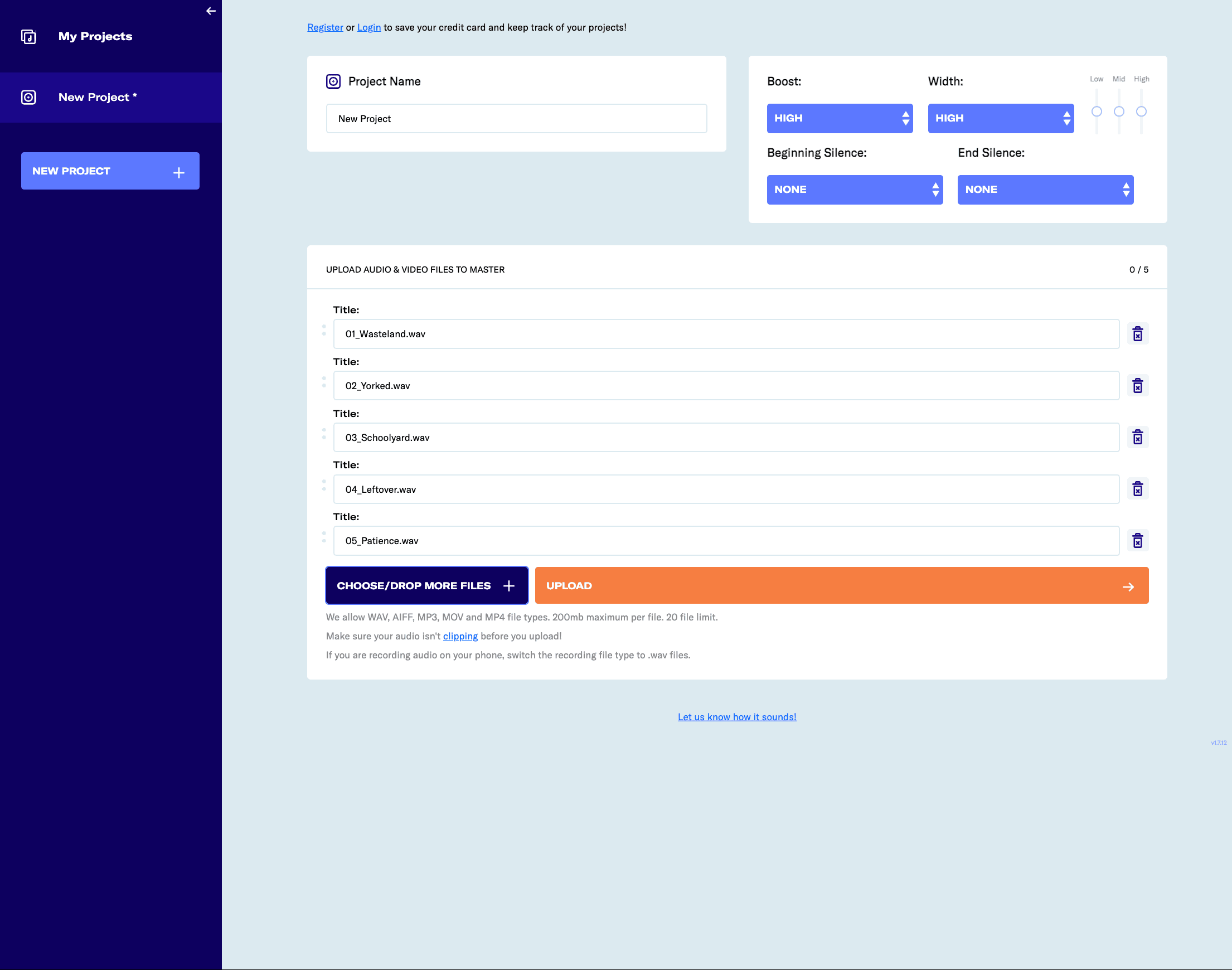Edit the 03_Schoolyard.wav title field
Image resolution: width=1232 pixels, height=970 pixels.
pos(726,437)
